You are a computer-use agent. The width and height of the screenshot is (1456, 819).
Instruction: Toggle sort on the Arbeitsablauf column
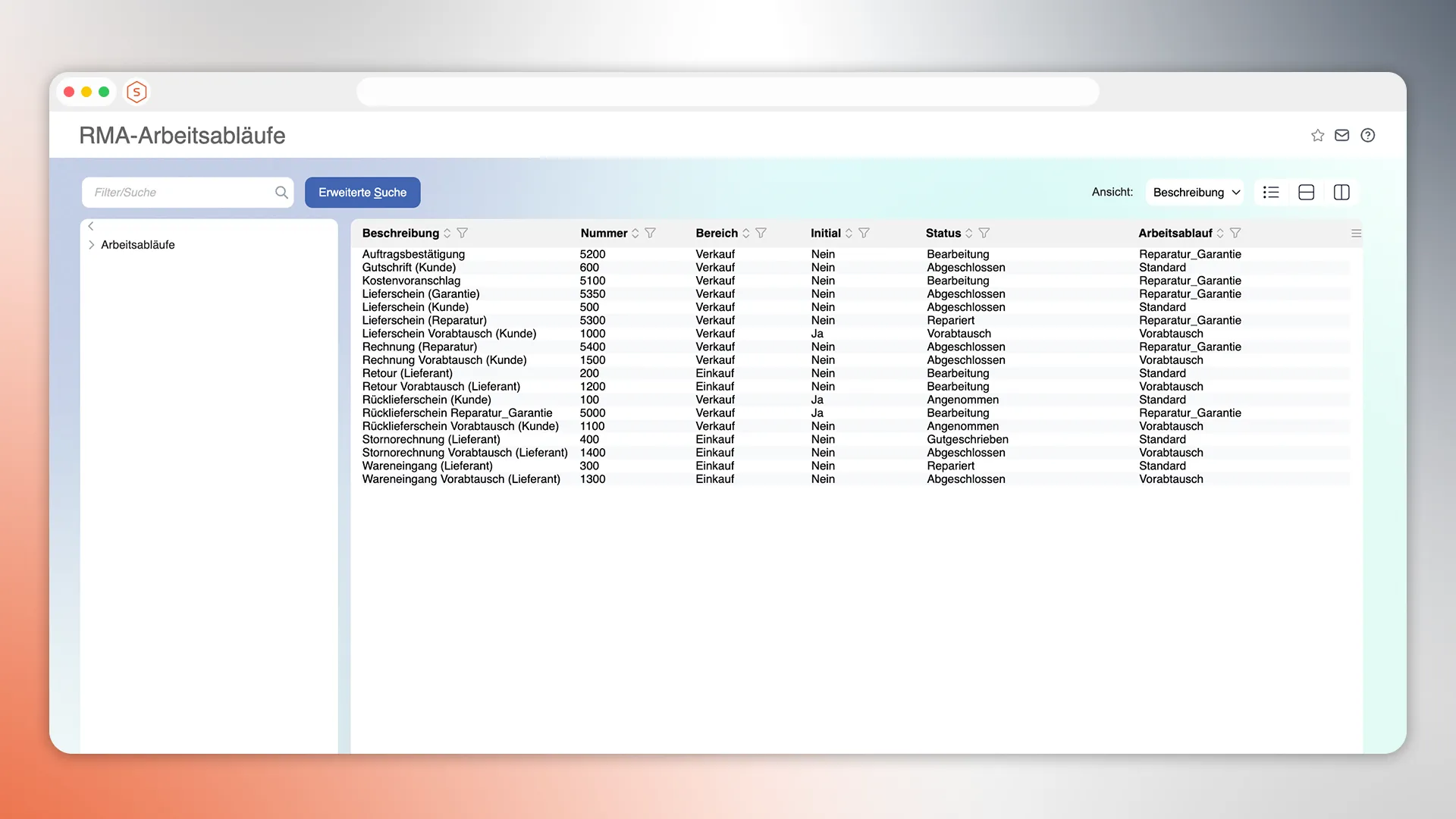[x=1220, y=234]
